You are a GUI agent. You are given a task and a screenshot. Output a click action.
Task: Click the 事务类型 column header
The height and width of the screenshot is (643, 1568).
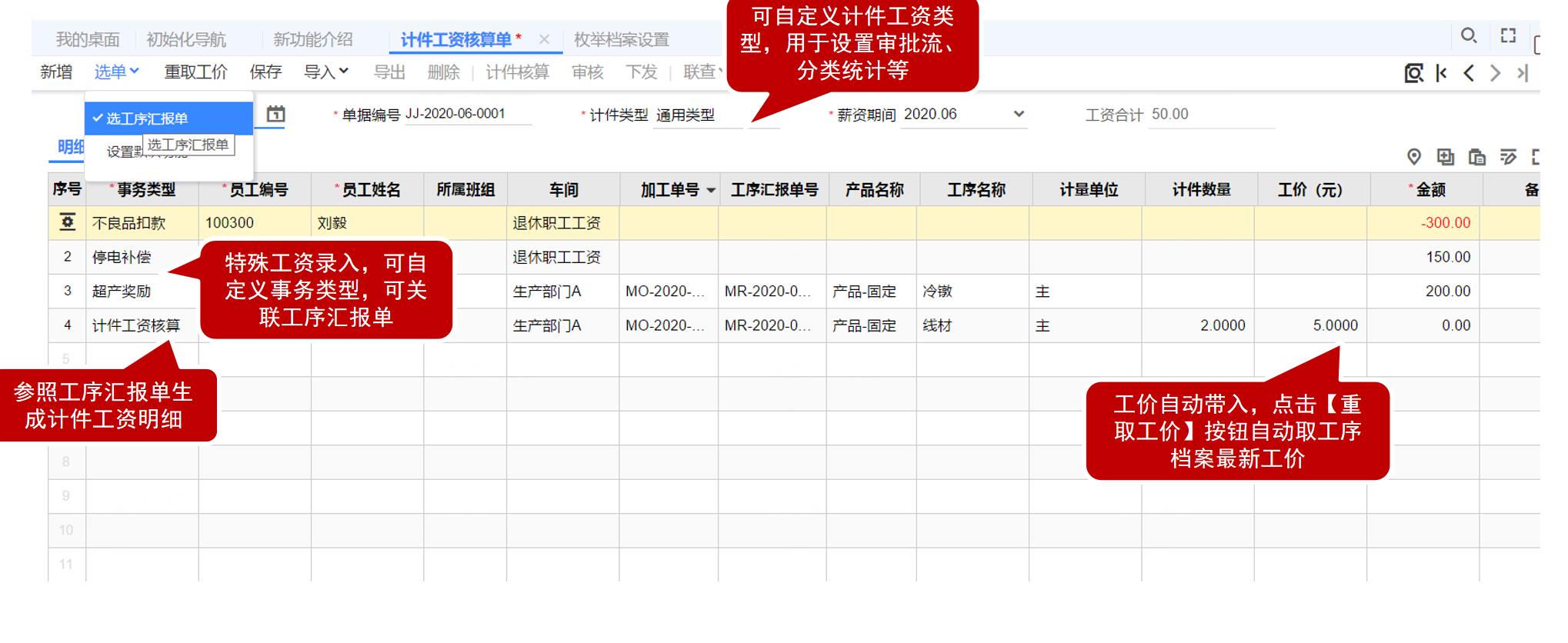point(142,189)
